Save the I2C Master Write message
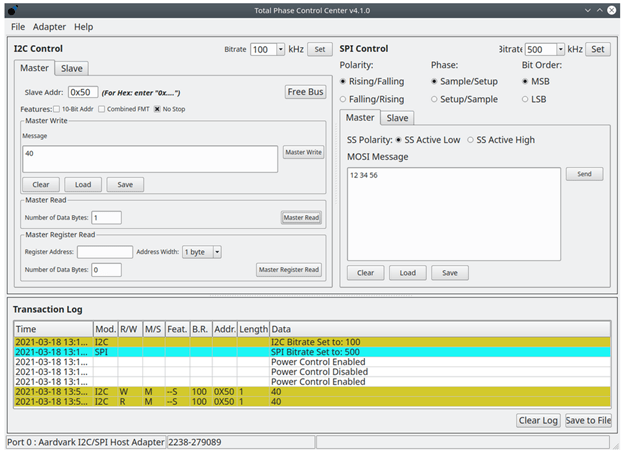 pos(125,185)
